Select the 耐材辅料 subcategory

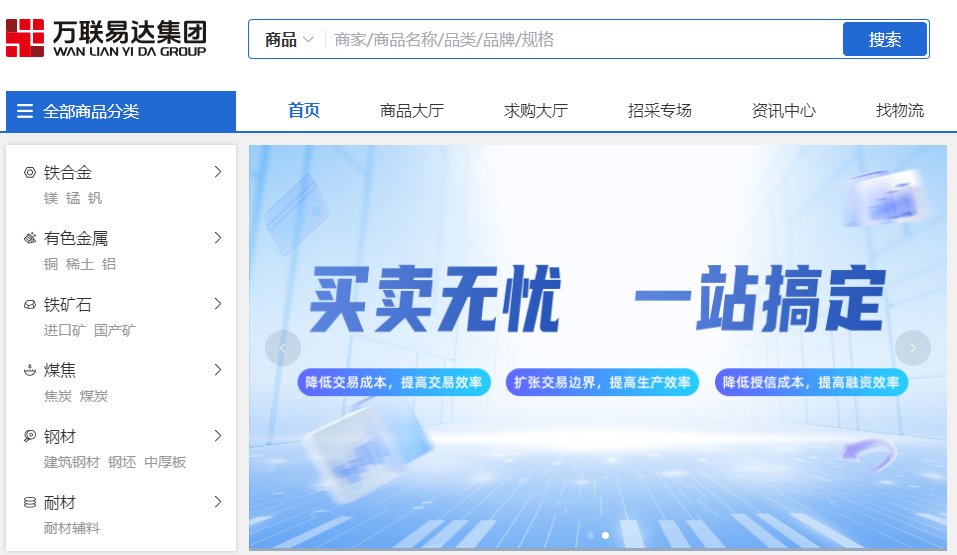(71, 528)
